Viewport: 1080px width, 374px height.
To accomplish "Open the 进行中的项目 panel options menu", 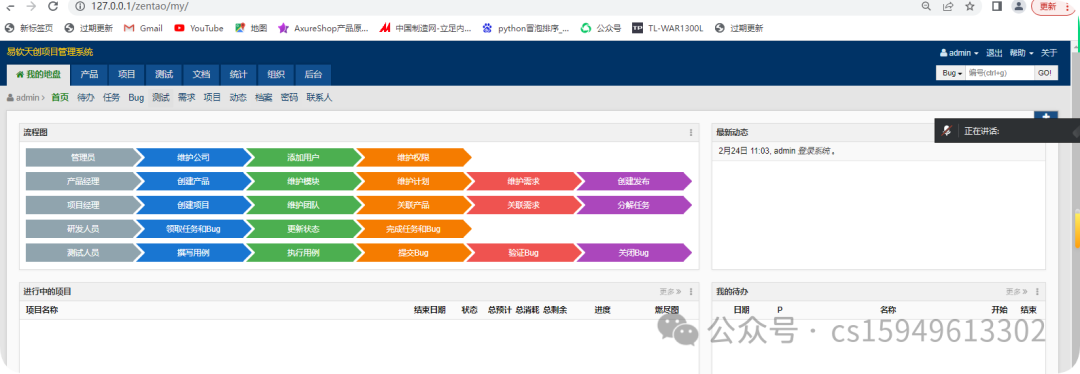I will pyautogui.click(x=691, y=291).
